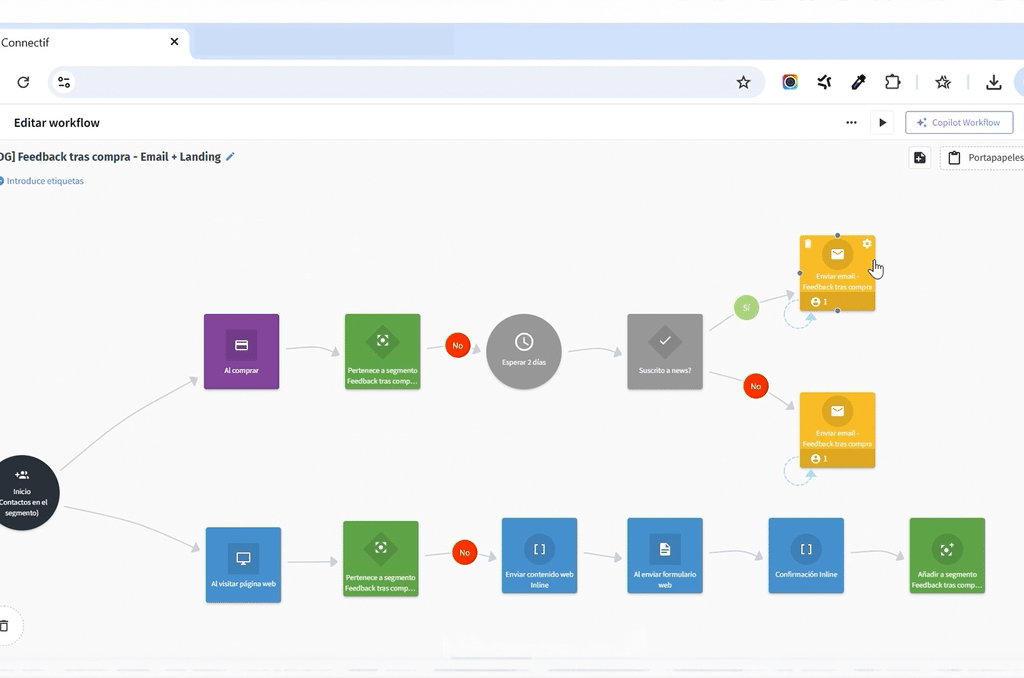This screenshot has height=678, width=1024.
Task: Select the Suscrito a news? condition node
Action: [x=665, y=351]
